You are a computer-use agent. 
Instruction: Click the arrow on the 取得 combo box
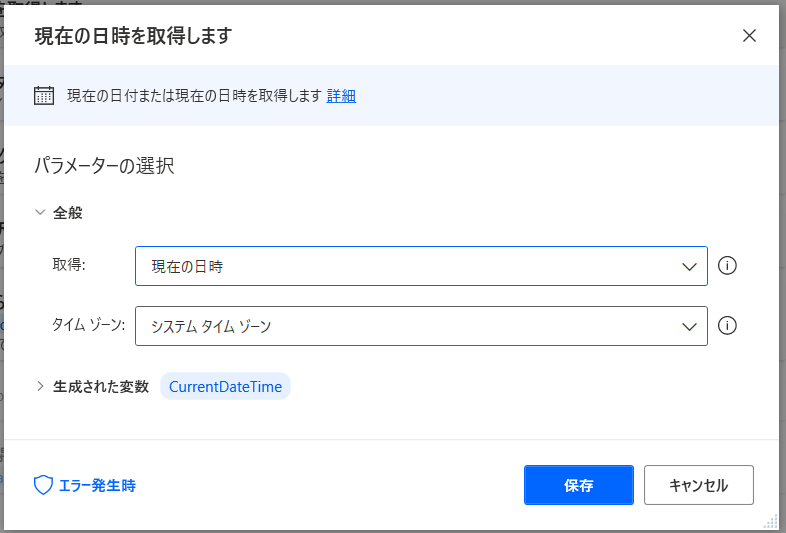(689, 267)
